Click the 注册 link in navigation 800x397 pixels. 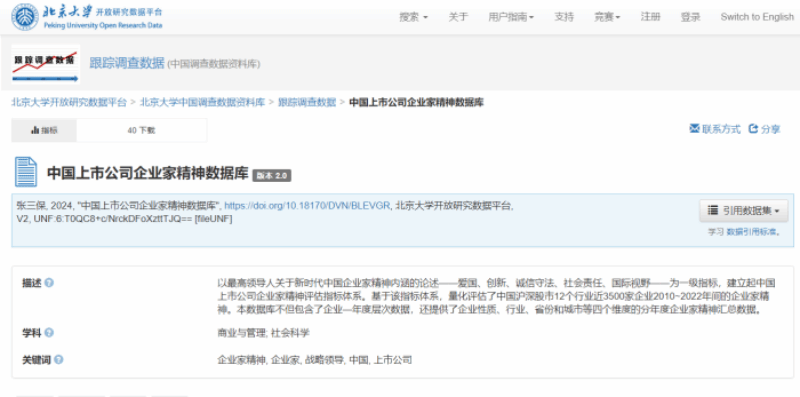pyautogui.click(x=651, y=17)
